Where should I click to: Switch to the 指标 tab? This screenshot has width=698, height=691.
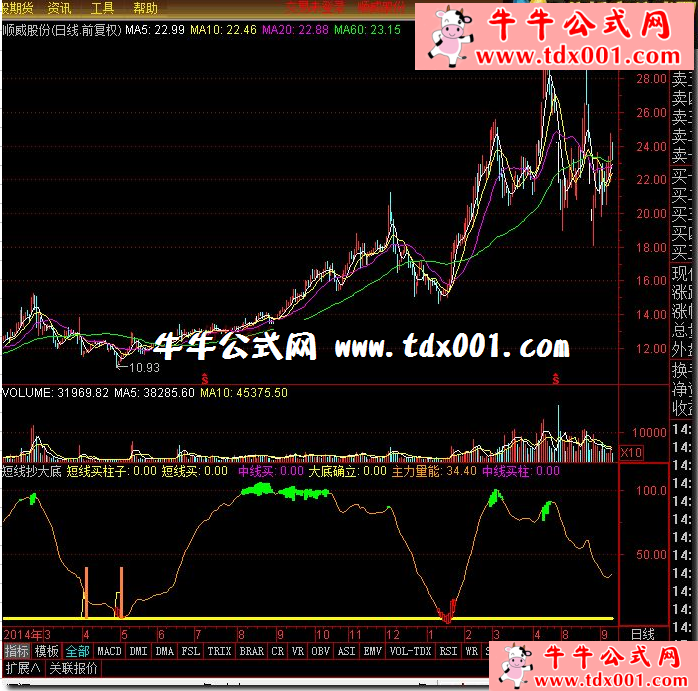pyautogui.click(x=16, y=651)
